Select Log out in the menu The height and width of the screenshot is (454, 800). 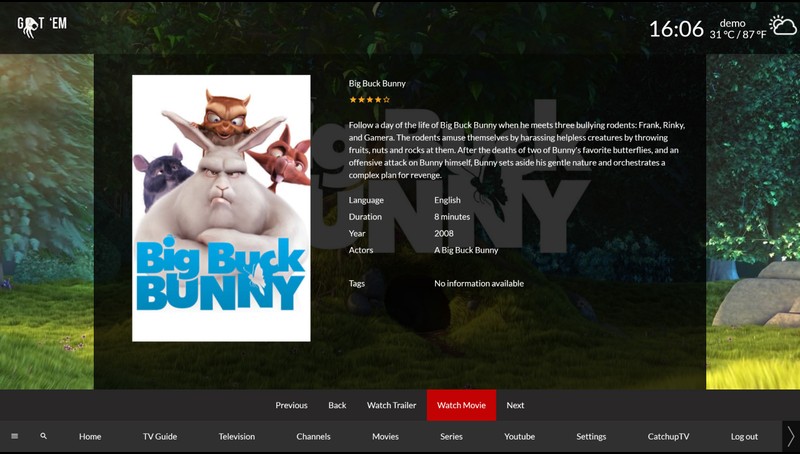744,437
